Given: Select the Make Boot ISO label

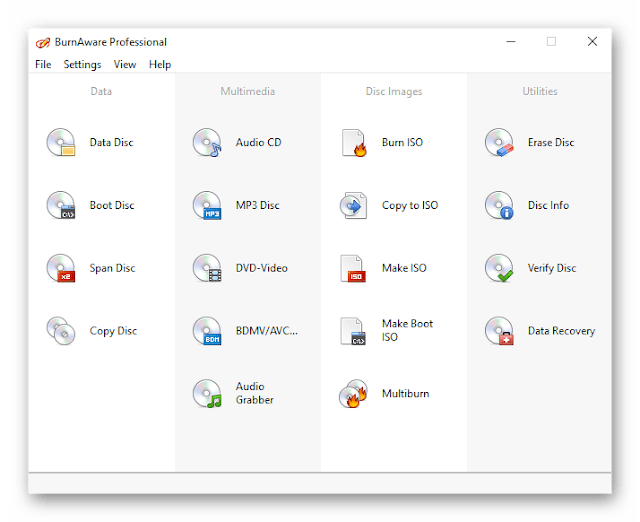Looking at the screenshot, I should 407,330.
